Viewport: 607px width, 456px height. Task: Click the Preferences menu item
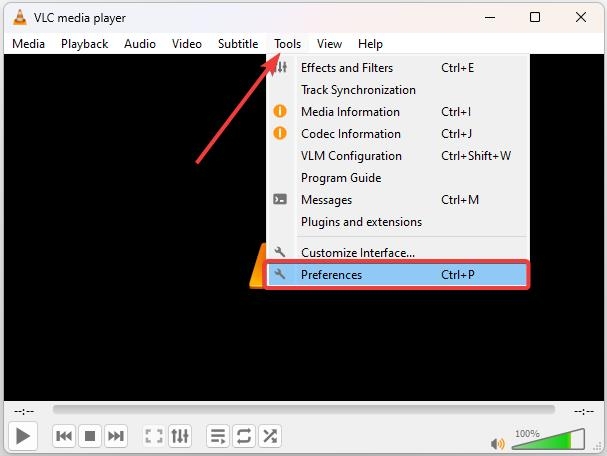click(398, 275)
